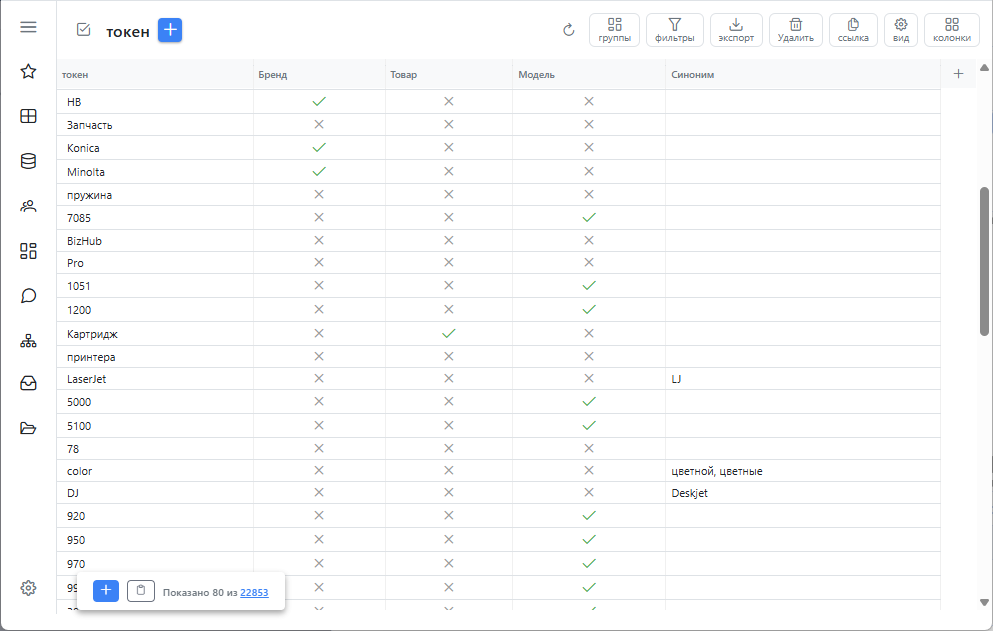Open the hierarchy tree icon in sidebar

click(28, 341)
